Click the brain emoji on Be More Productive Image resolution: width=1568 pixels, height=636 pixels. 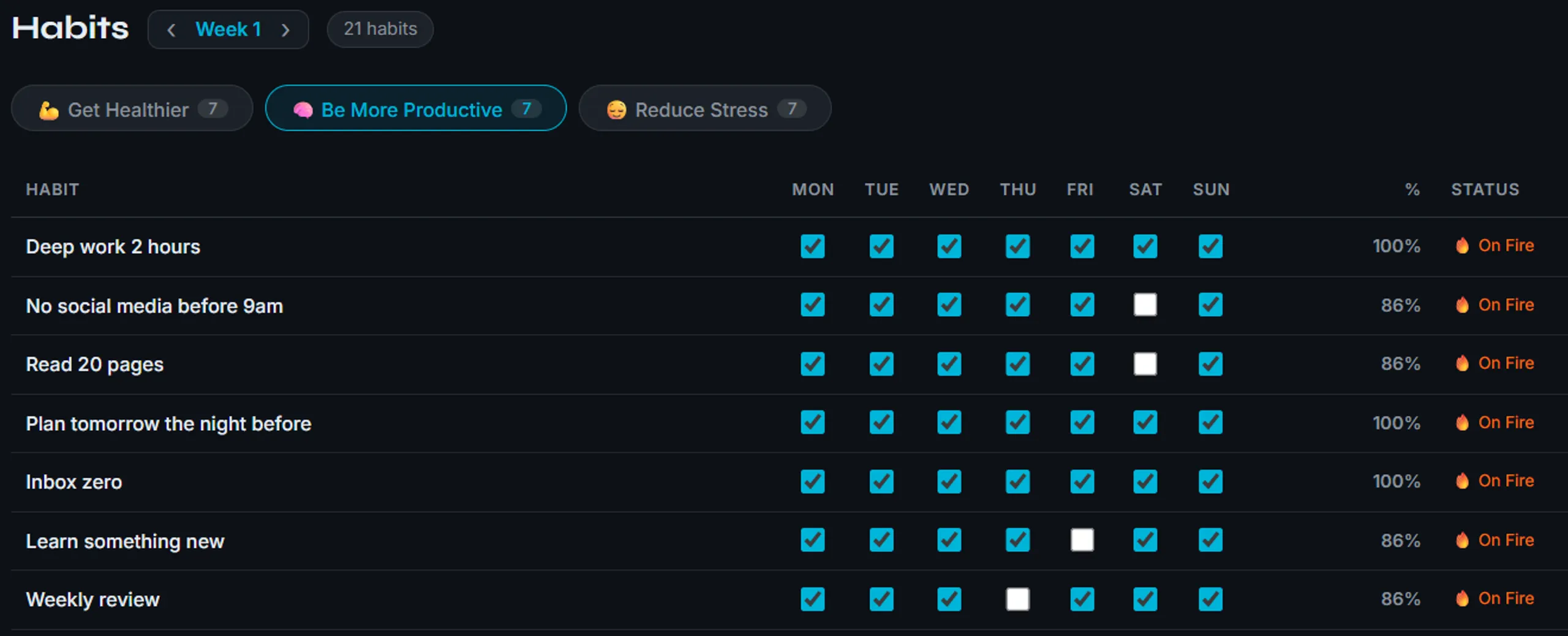[x=303, y=110]
